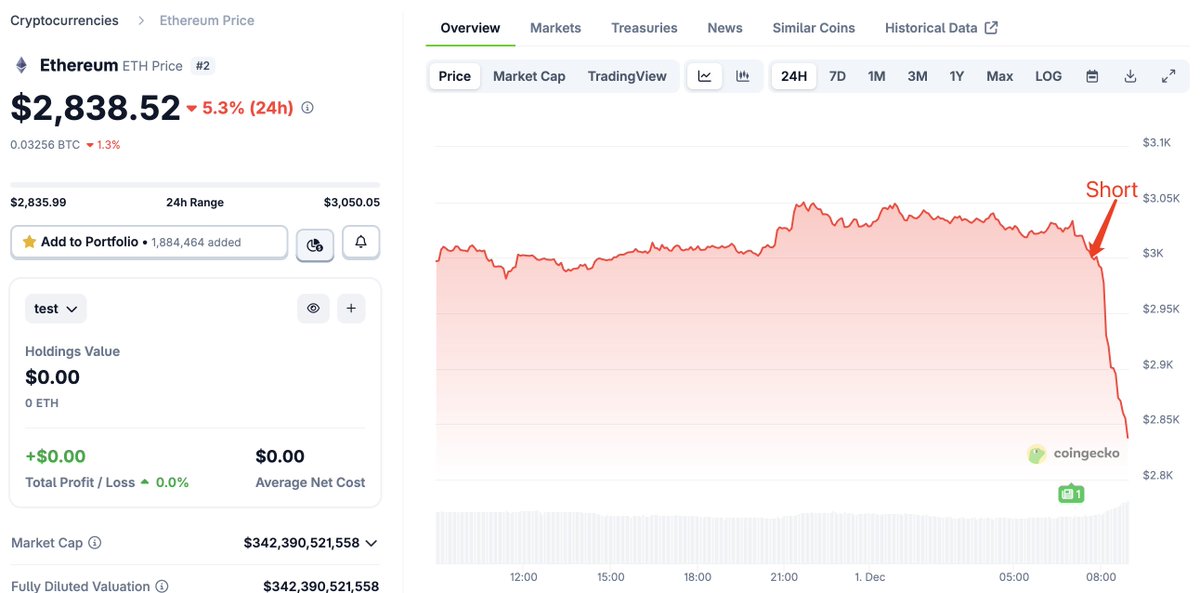Expand the Market Cap value chevron
Image resolution: width=1200 pixels, height=593 pixels.
pos(371,542)
